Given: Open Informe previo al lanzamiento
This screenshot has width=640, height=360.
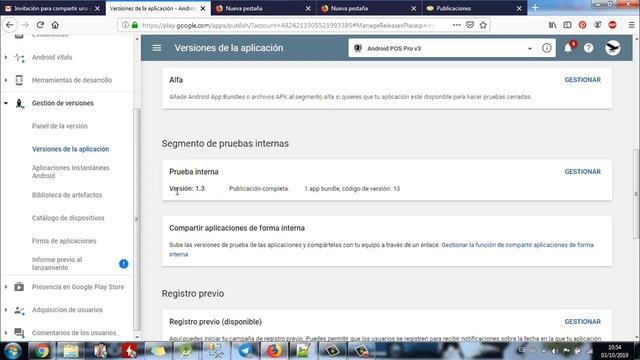Looking at the screenshot, I should tap(57, 264).
